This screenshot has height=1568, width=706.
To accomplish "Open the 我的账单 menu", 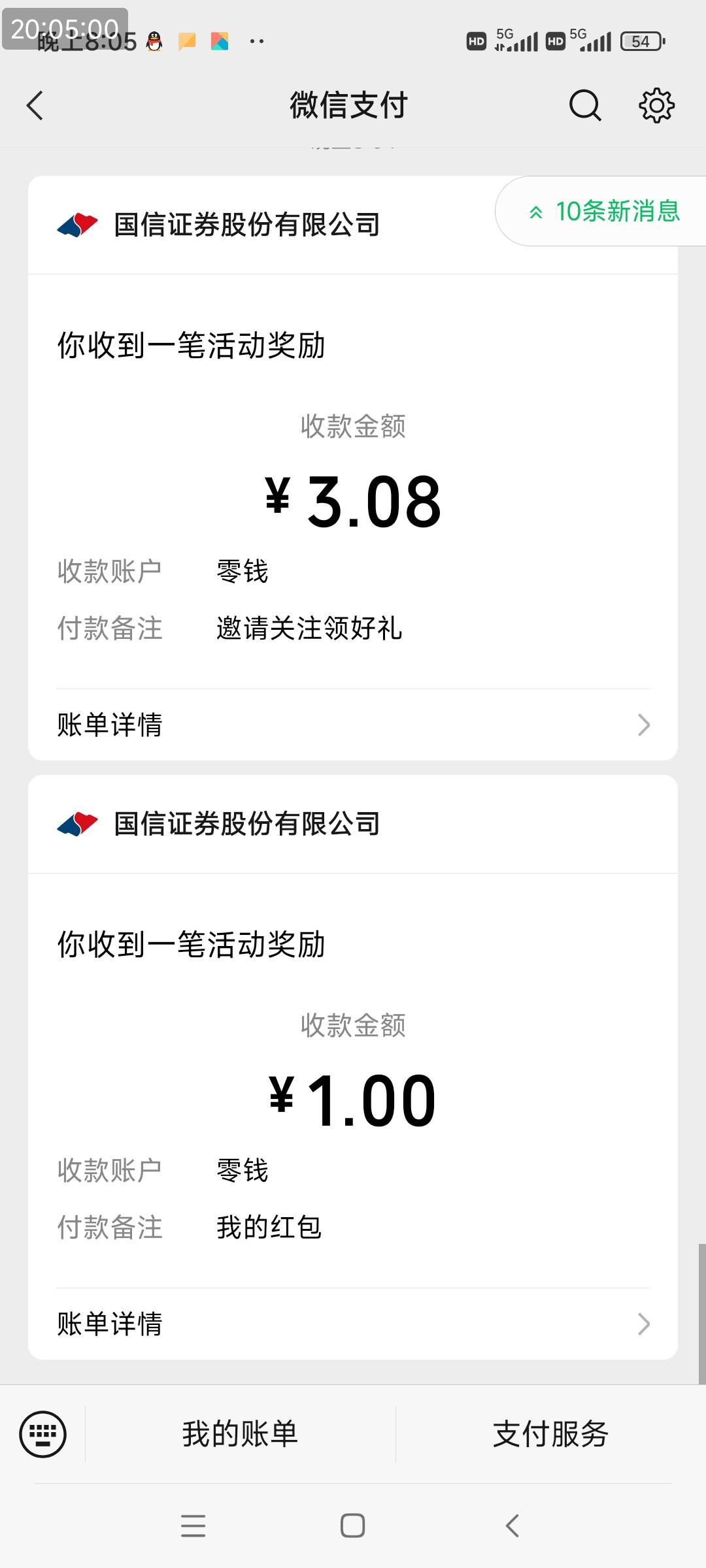I will [x=240, y=1434].
